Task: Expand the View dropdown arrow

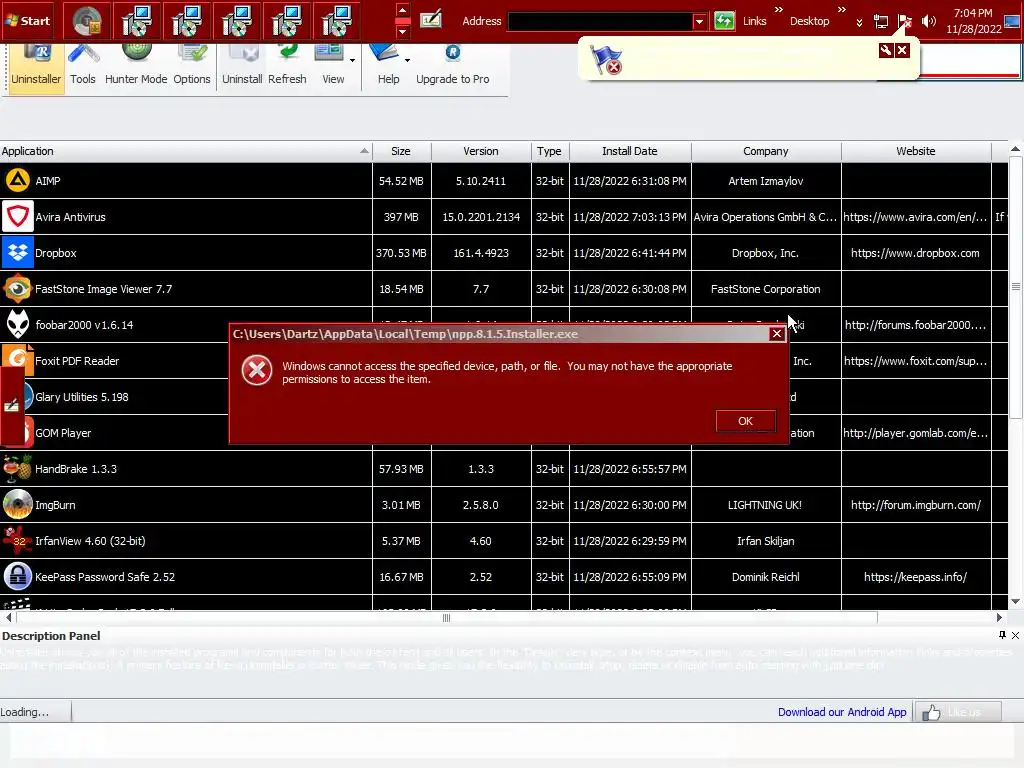Action: [x=353, y=60]
